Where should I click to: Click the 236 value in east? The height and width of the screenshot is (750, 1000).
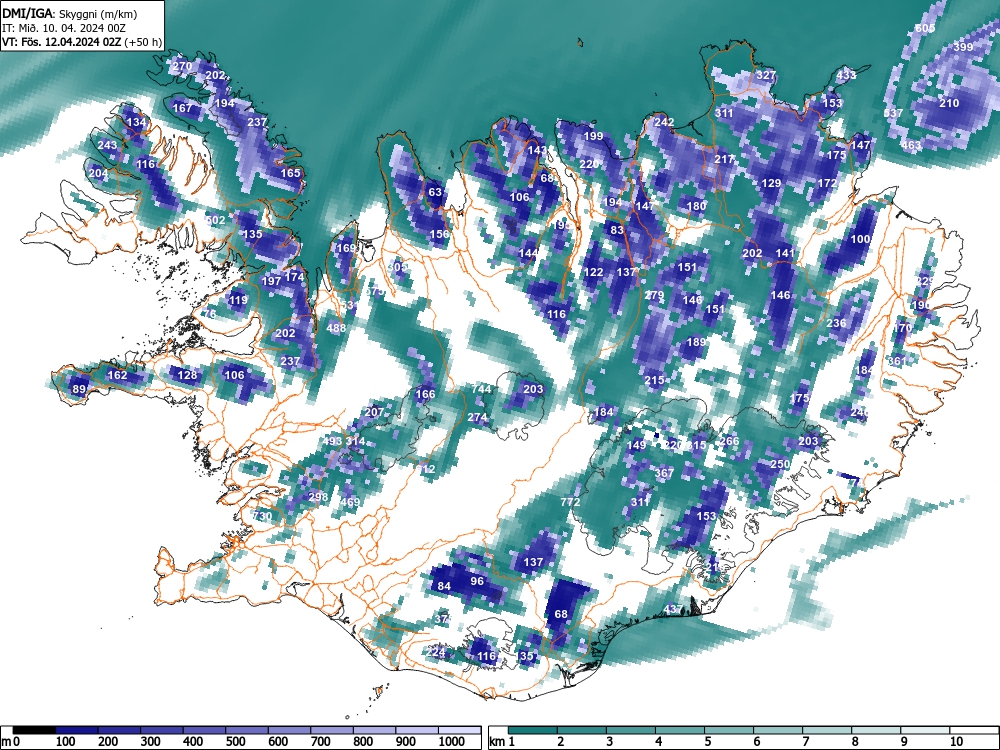[x=836, y=323]
